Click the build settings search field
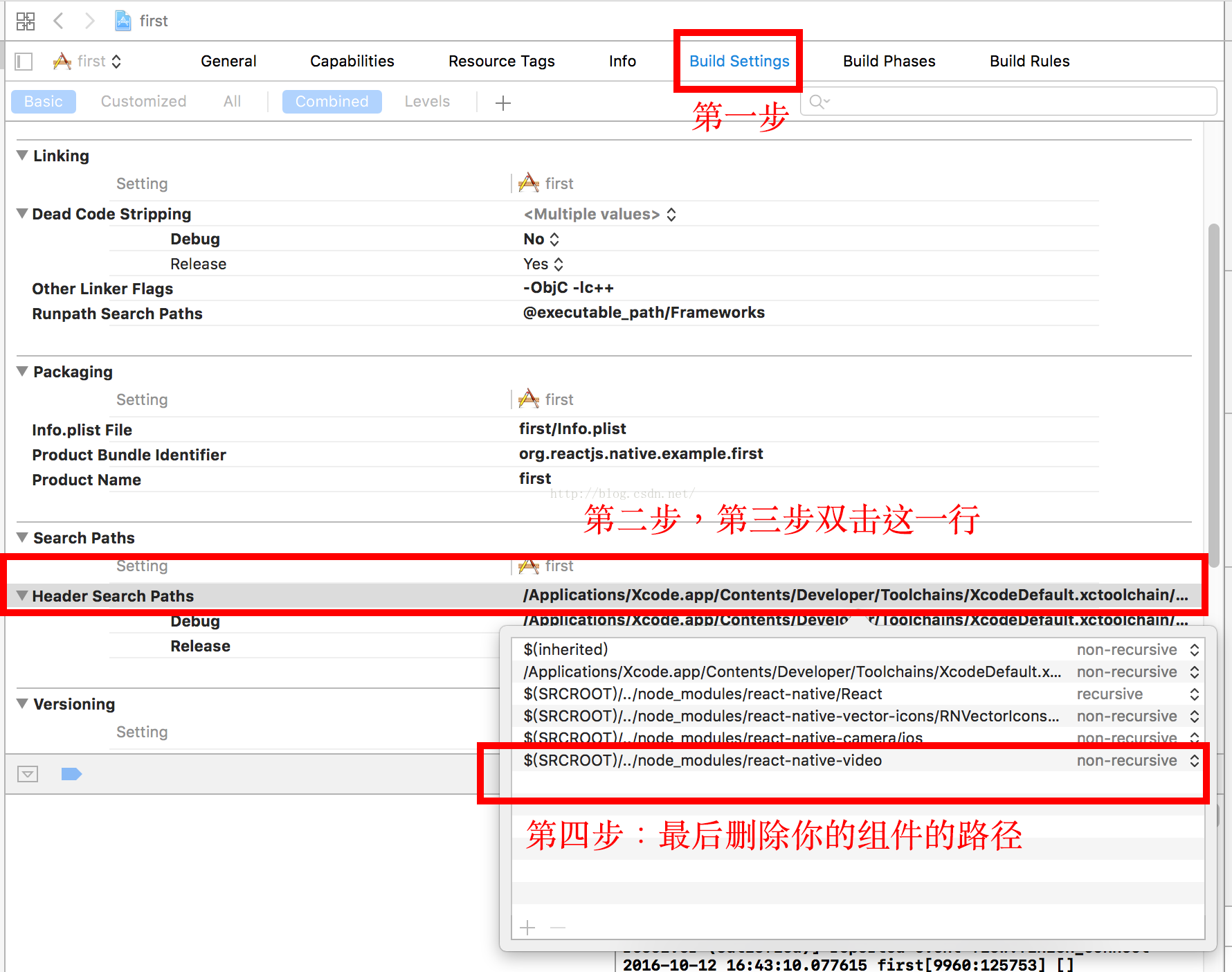 click(1008, 102)
